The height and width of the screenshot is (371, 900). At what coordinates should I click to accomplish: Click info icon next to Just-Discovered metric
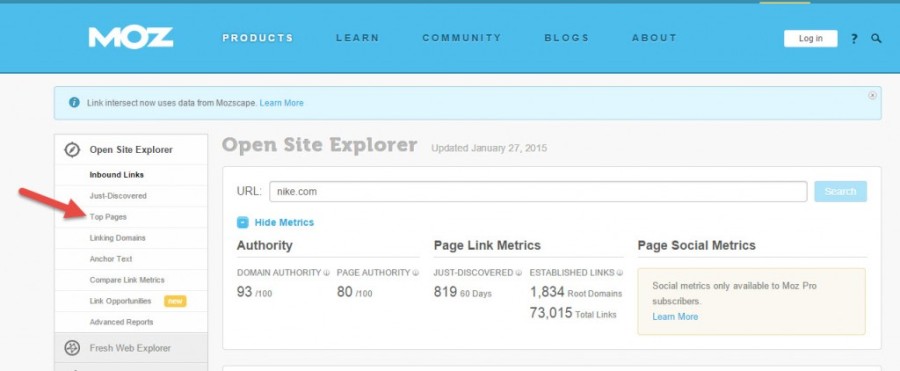coord(518,273)
